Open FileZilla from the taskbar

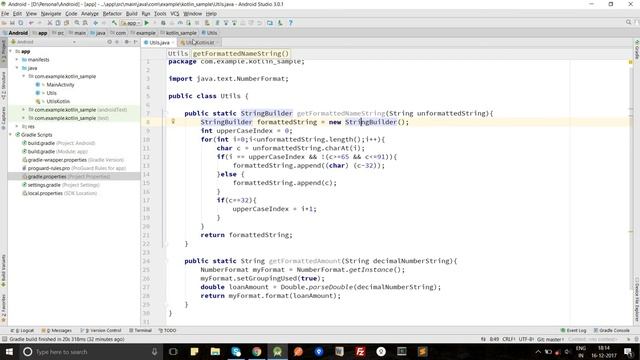pyautogui.click(x=360, y=351)
